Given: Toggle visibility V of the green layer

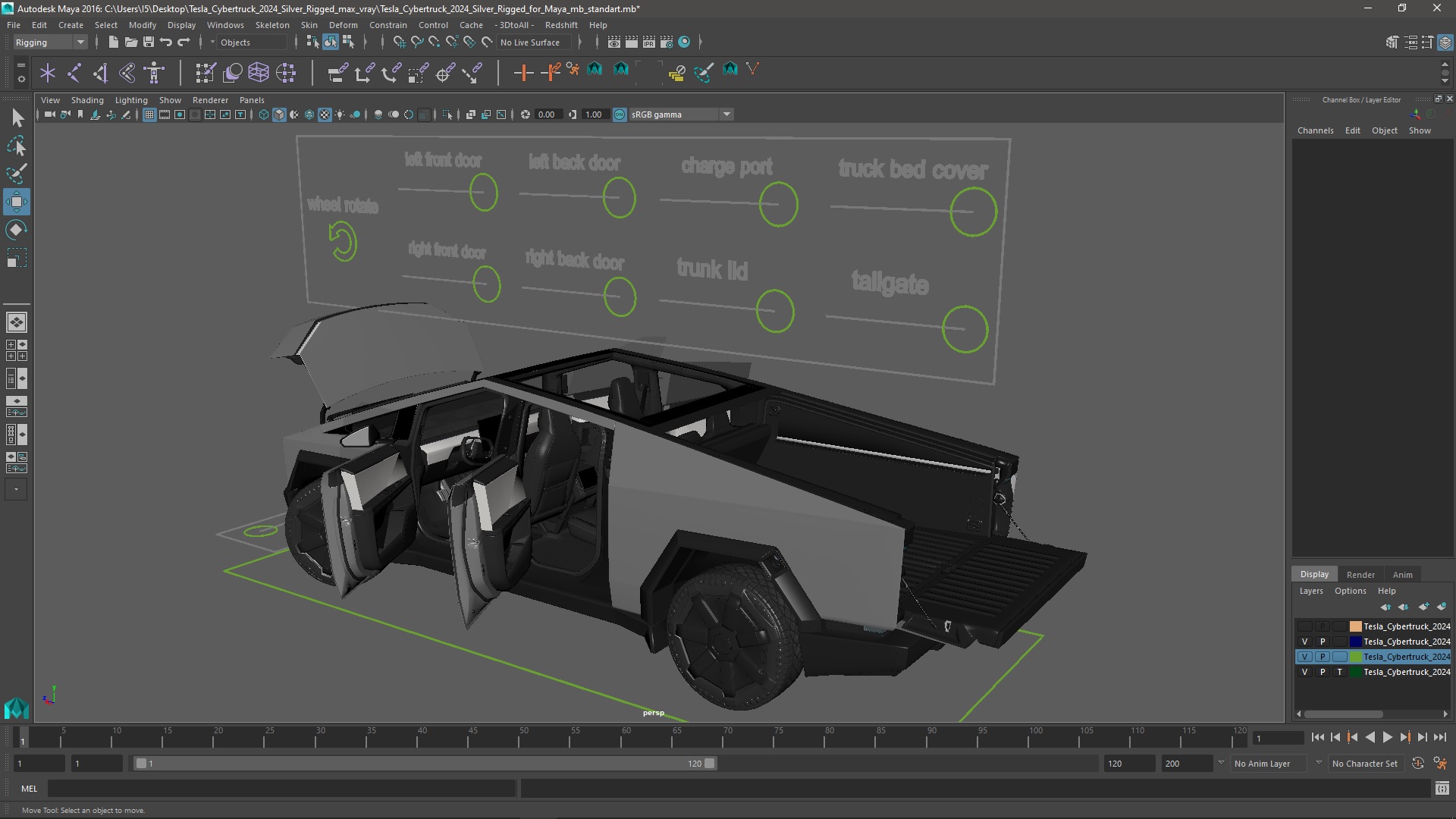Looking at the screenshot, I should click(x=1304, y=657).
